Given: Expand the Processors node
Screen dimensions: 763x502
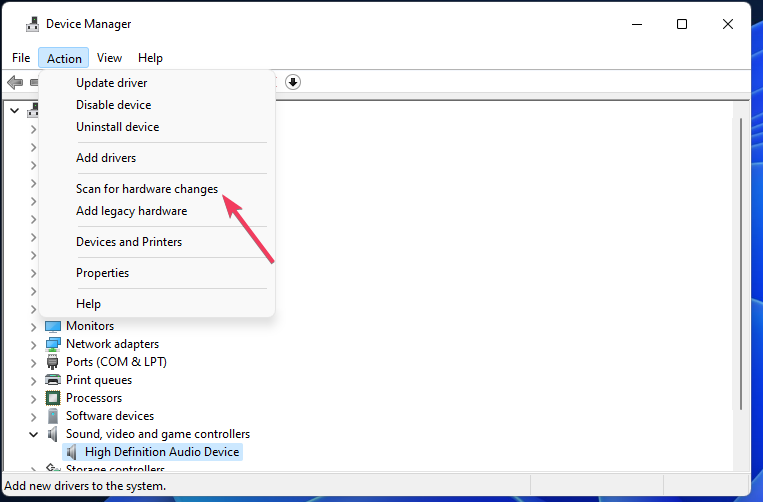Looking at the screenshot, I should pos(33,399).
